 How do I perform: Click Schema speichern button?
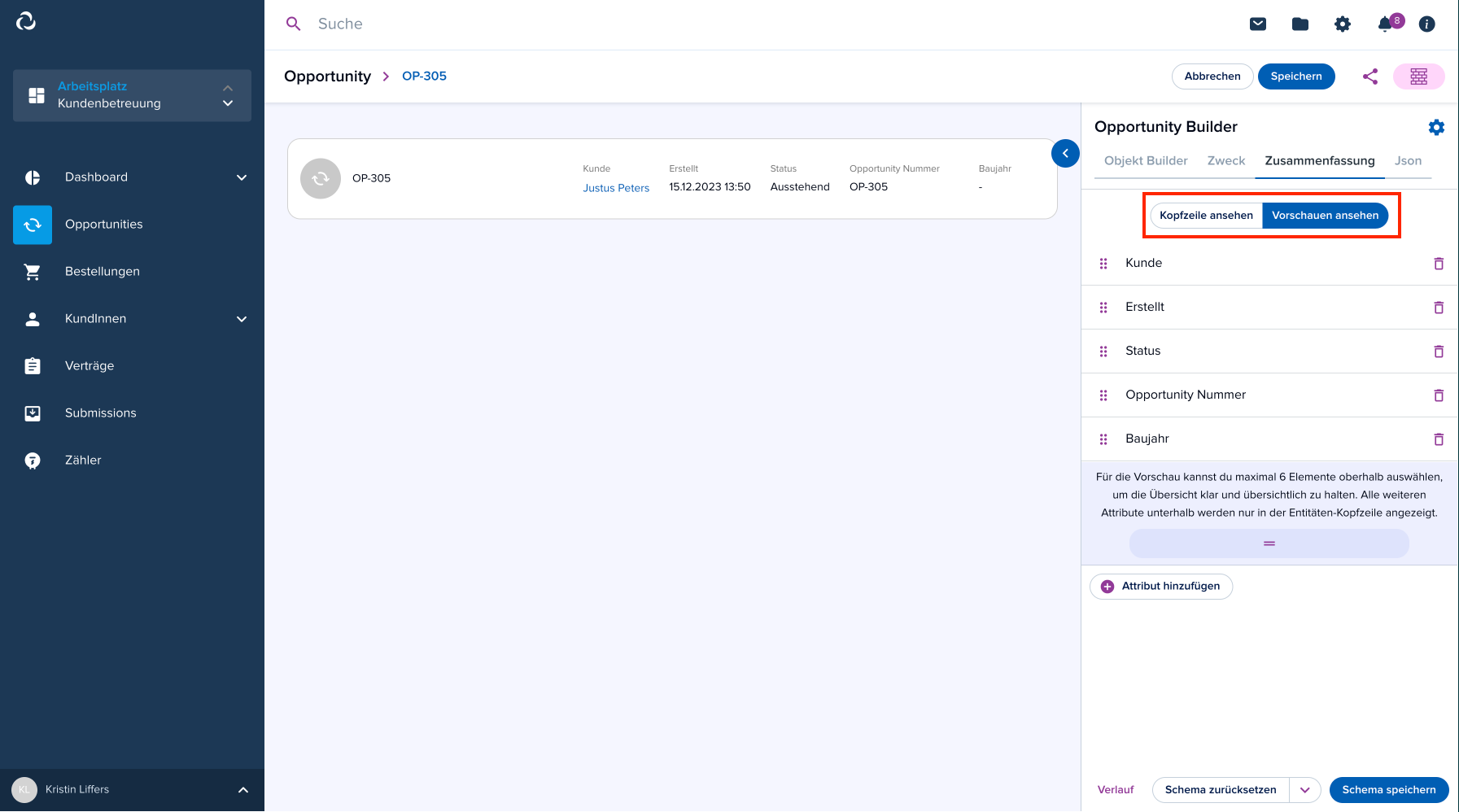tap(1389, 790)
